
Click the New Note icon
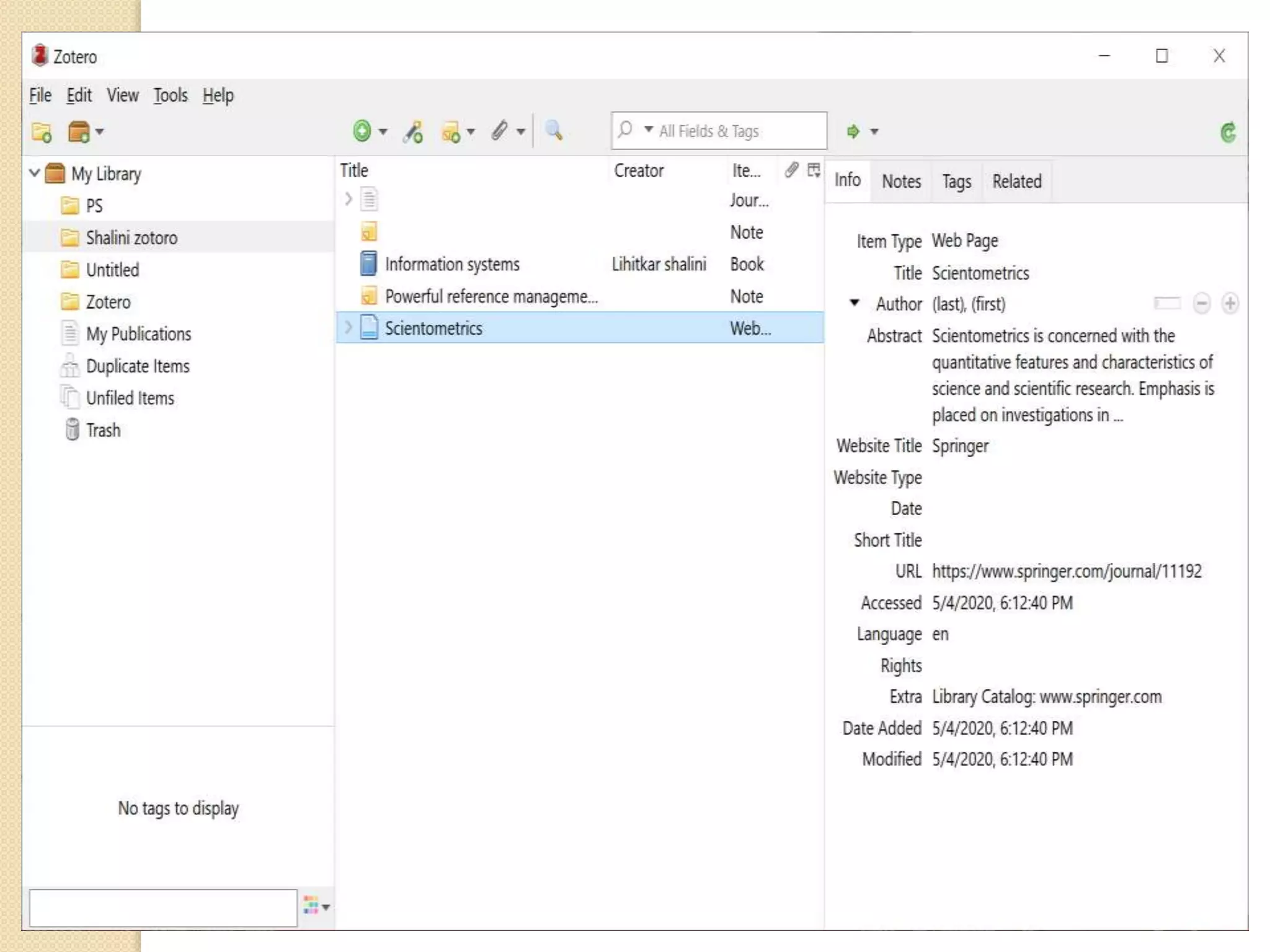click(x=451, y=132)
